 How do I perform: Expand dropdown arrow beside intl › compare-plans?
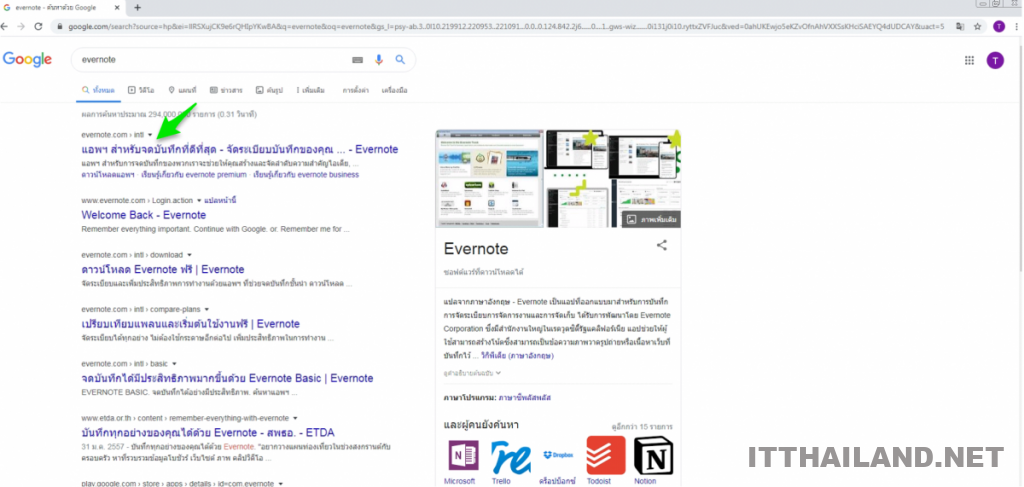pos(207,309)
